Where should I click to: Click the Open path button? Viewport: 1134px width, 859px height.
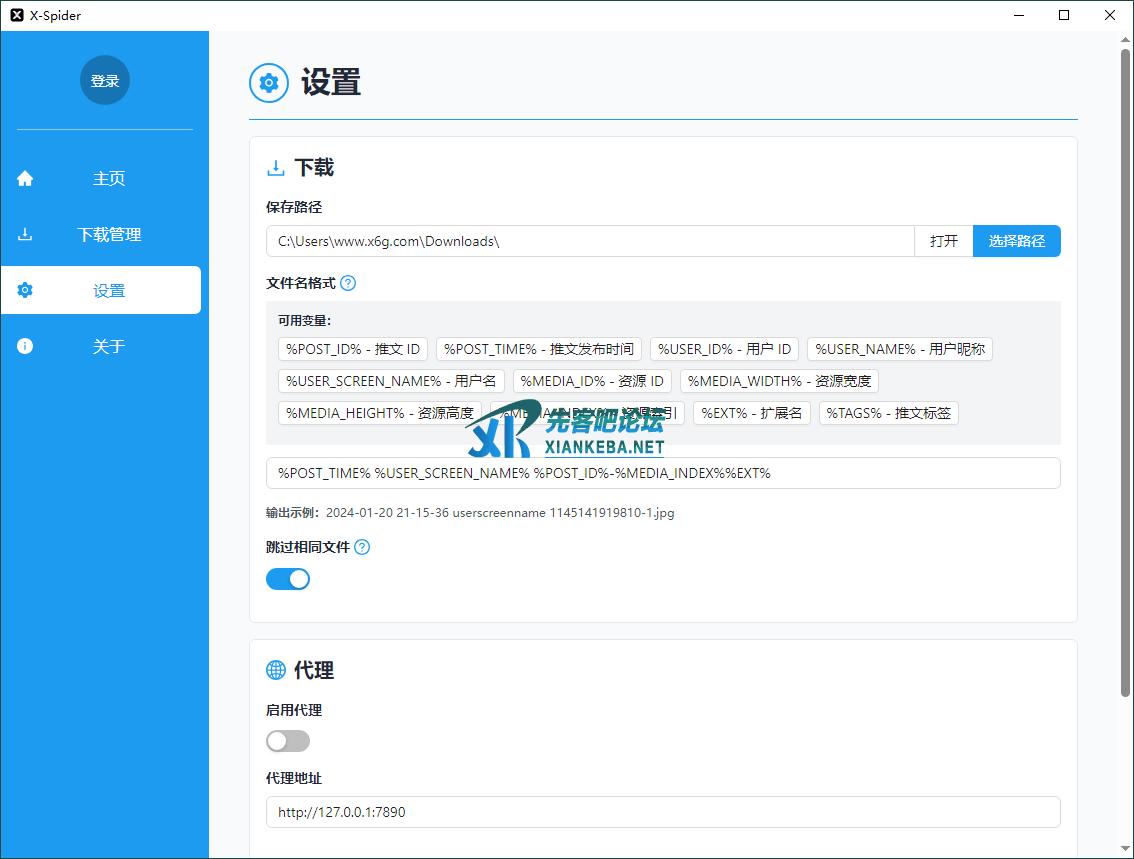(x=943, y=241)
